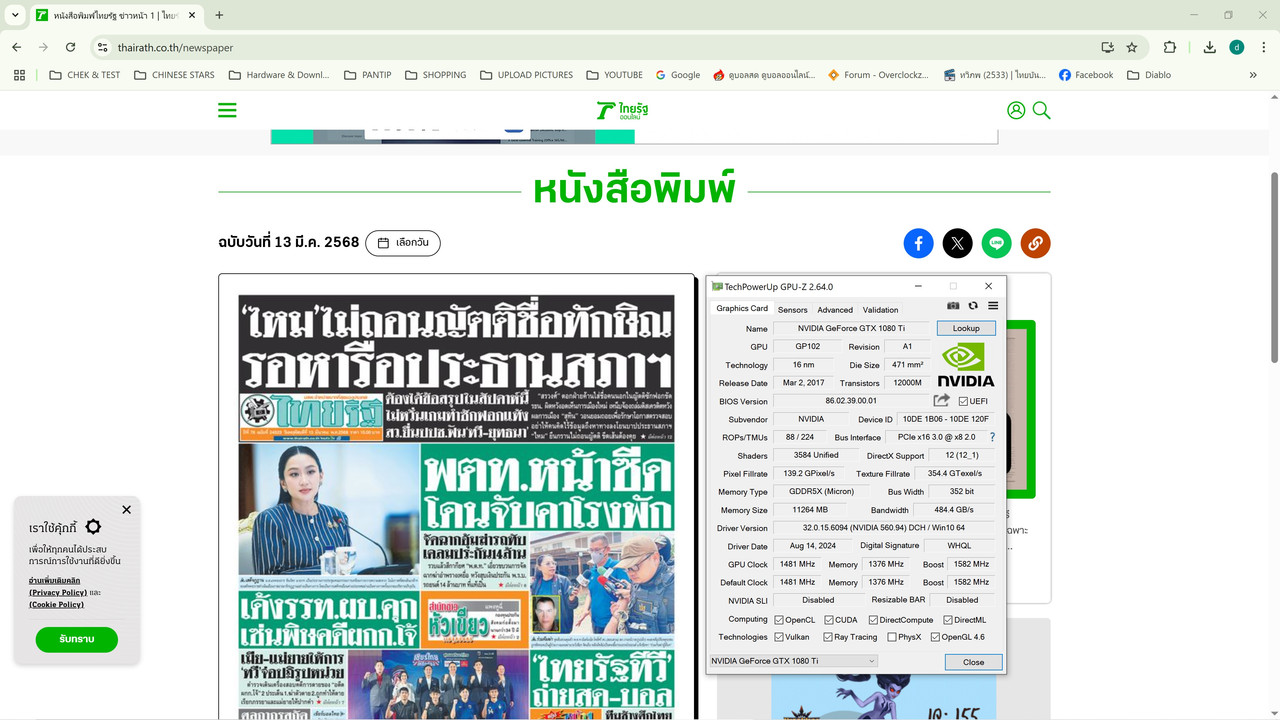Switch to the Sensors tab
This screenshot has width=1280, height=720.
pyautogui.click(x=792, y=310)
